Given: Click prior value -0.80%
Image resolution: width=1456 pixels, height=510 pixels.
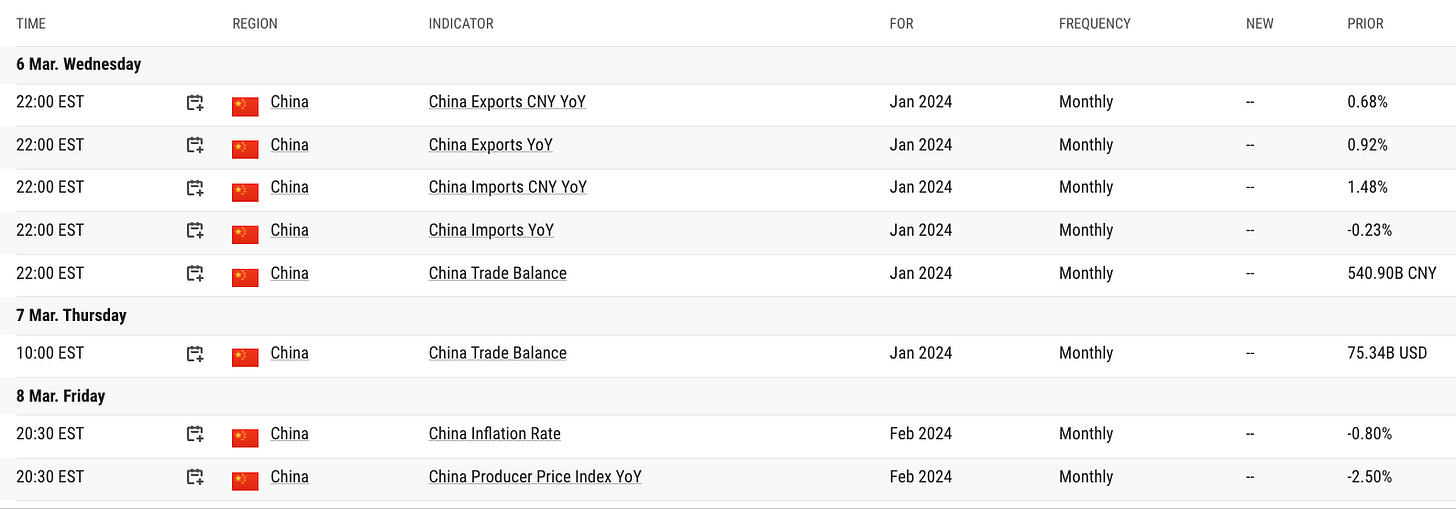Looking at the screenshot, I should 1370,434.
